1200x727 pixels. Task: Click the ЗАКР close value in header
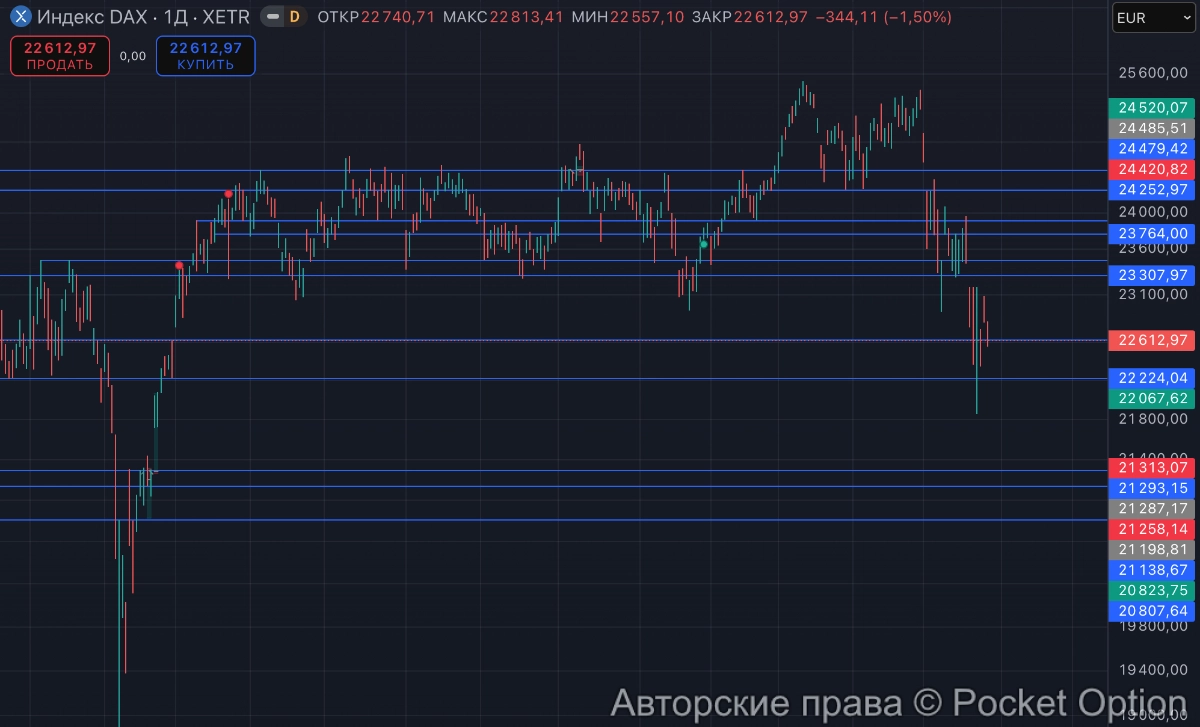769,17
